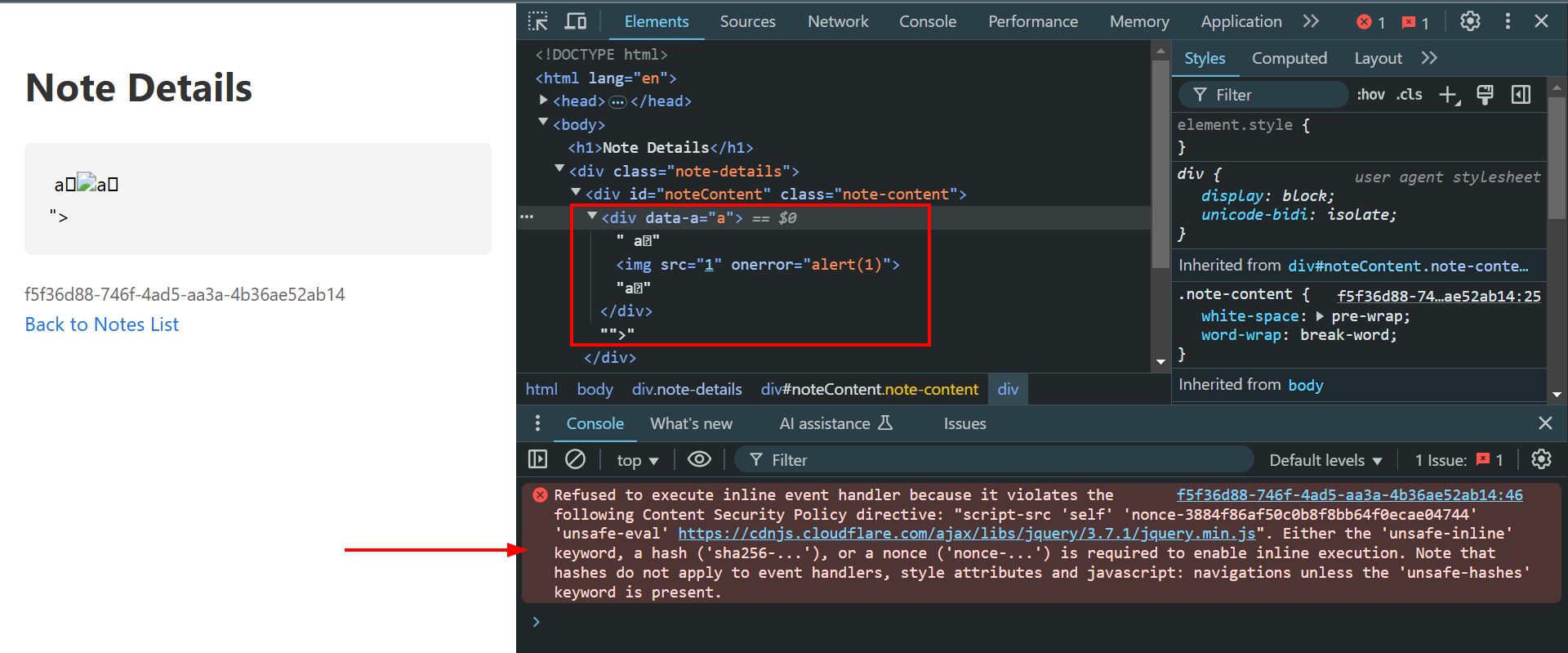Open console settings gear icon
The image size is (1568, 653).
coord(1541,459)
